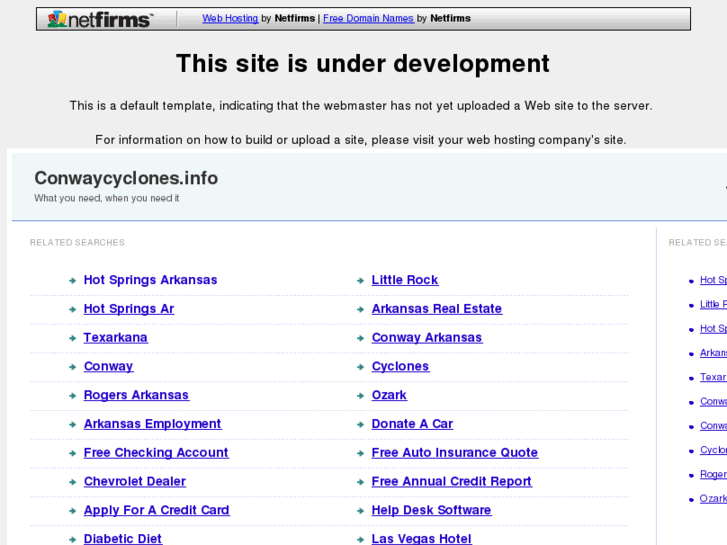This screenshot has width=727, height=545.
Task: Open the Web Hosting link
Action: 230,18
